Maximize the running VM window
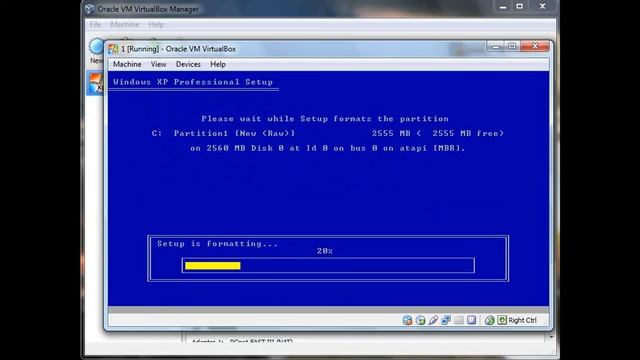The image size is (640, 360). tap(512, 46)
